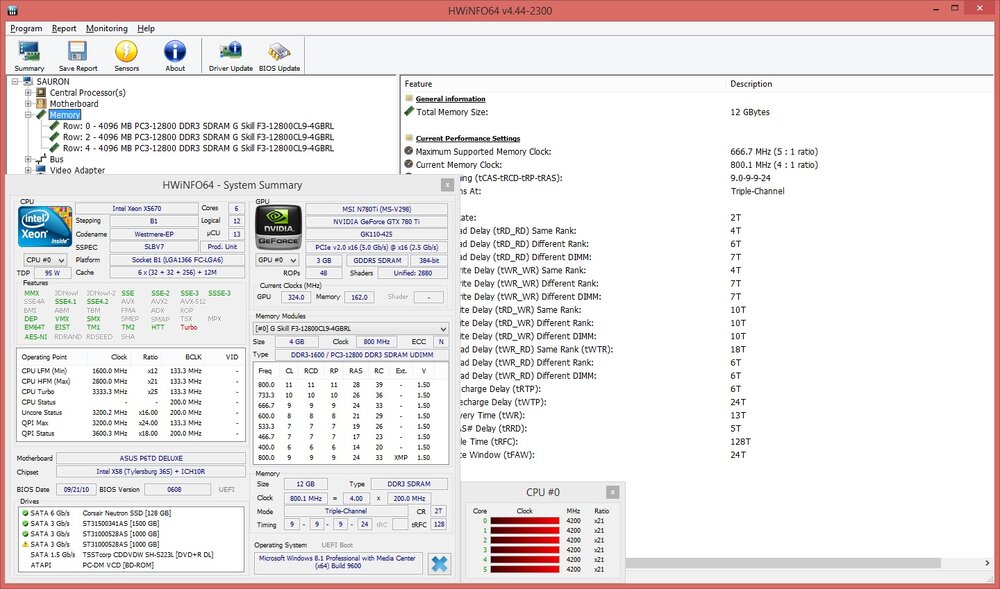The height and width of the screenshot is (589, 1000).
Task: Expand the Motherboard tree node
Action: click(x=28, y=103)
